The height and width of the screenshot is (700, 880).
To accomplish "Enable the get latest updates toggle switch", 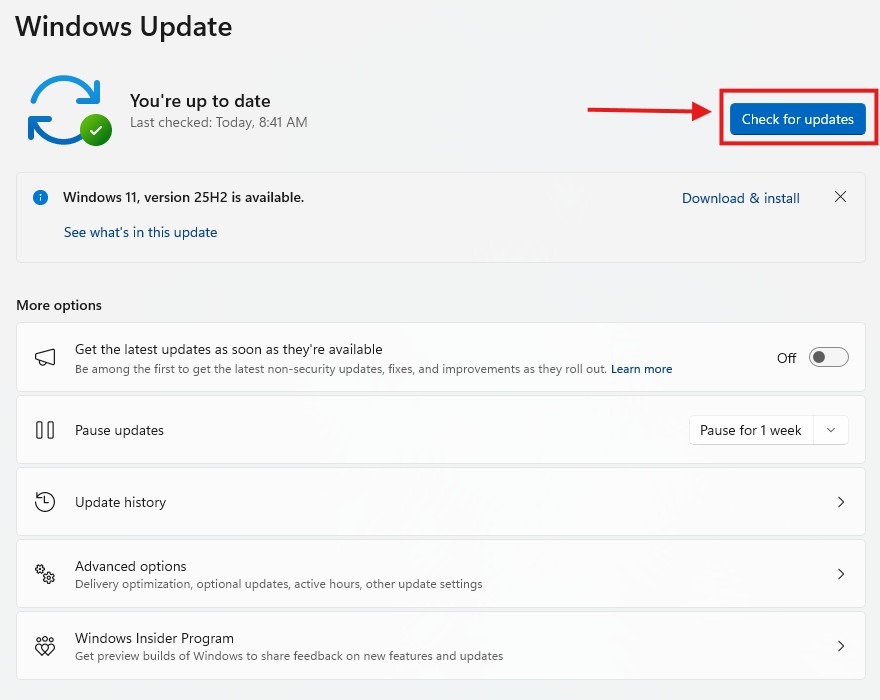I will point(828,358).
